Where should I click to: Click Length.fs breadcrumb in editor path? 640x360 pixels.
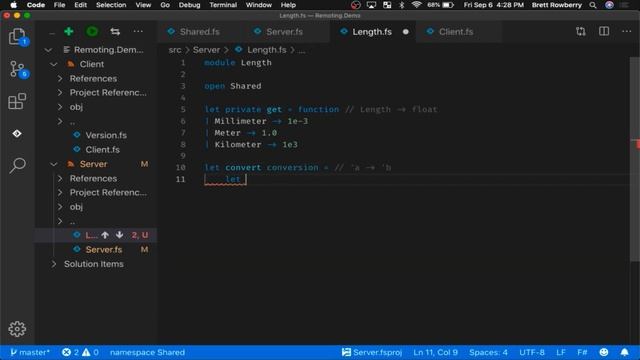click(x=267, y=50)
